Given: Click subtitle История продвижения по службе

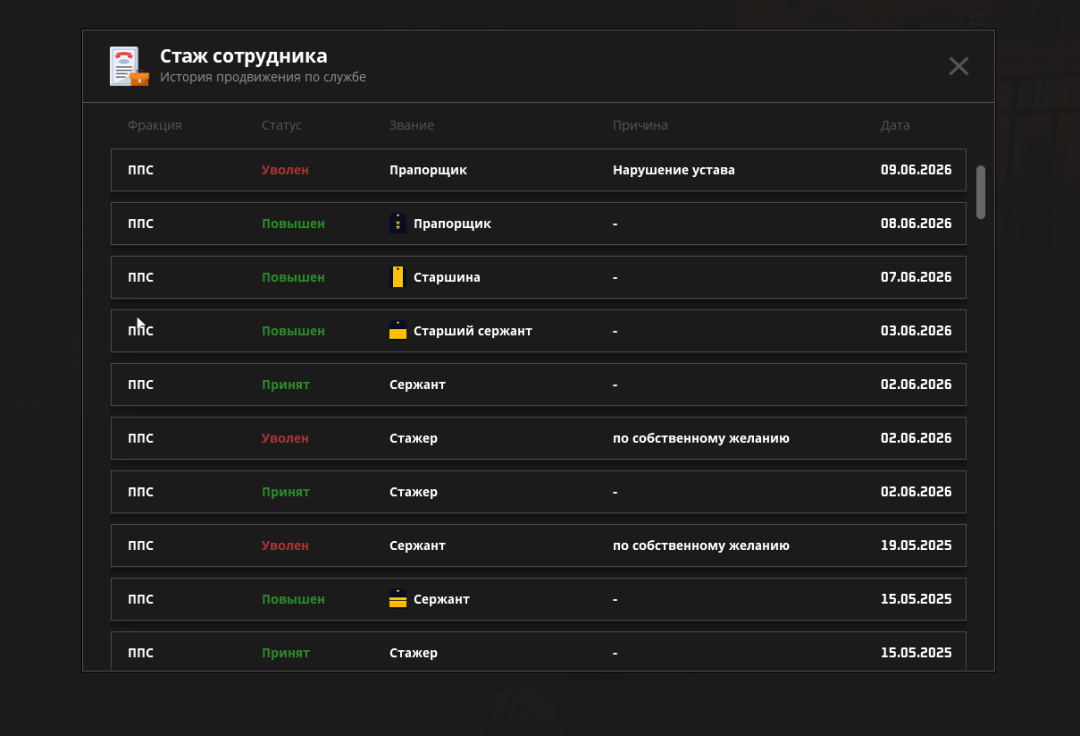Looking at the screenshot, I should pos(262,77).
